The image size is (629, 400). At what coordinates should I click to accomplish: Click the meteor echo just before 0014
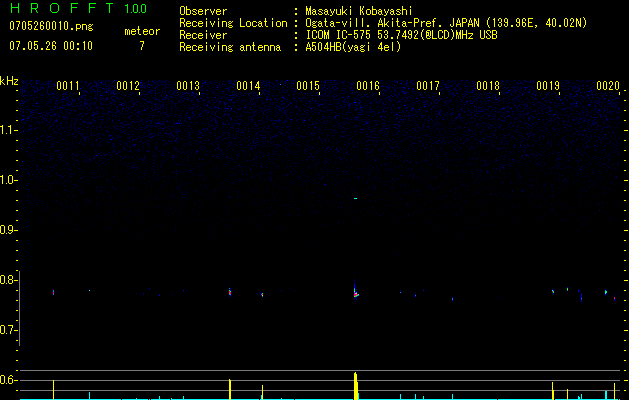tap(230, 292)
